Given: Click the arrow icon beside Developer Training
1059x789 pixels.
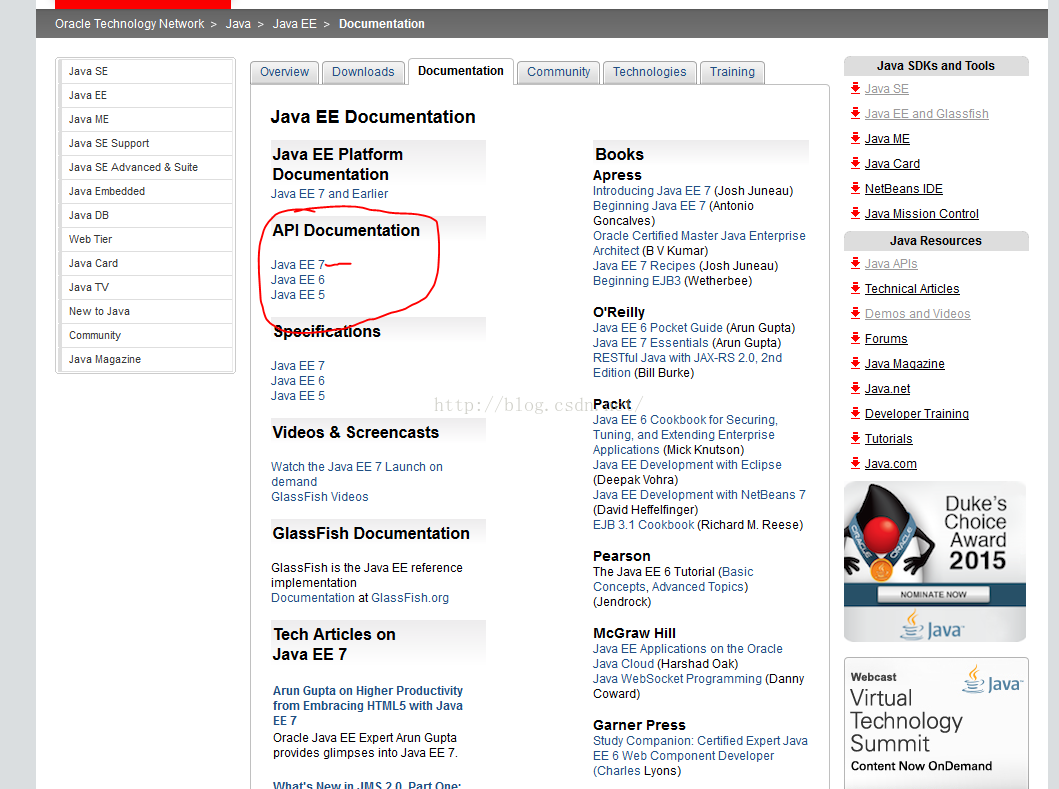Looking at the screenshot, I should (855, 413).
